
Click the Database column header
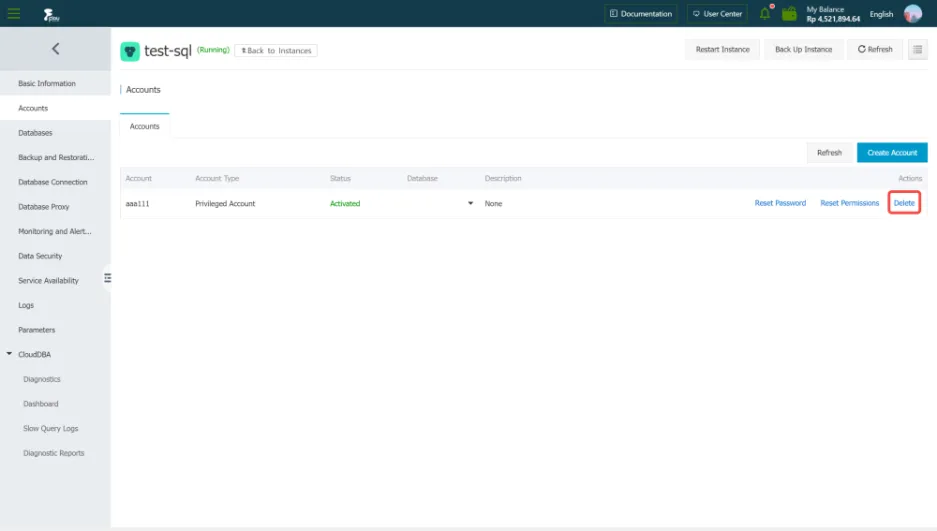[x=422, y=179]
